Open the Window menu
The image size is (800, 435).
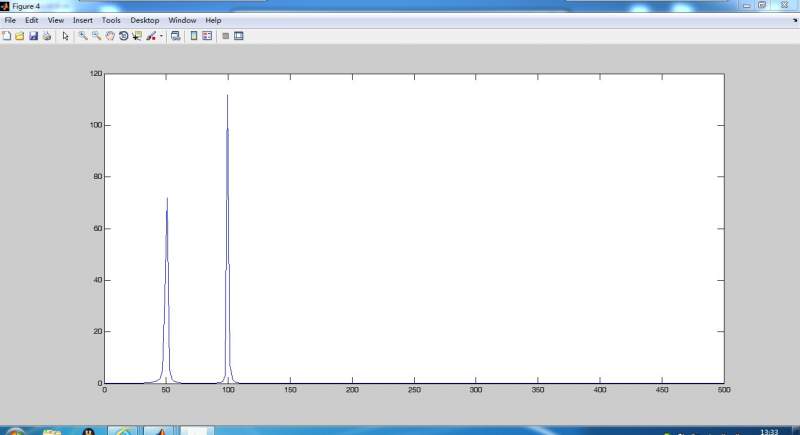click(x=182, y=20)
